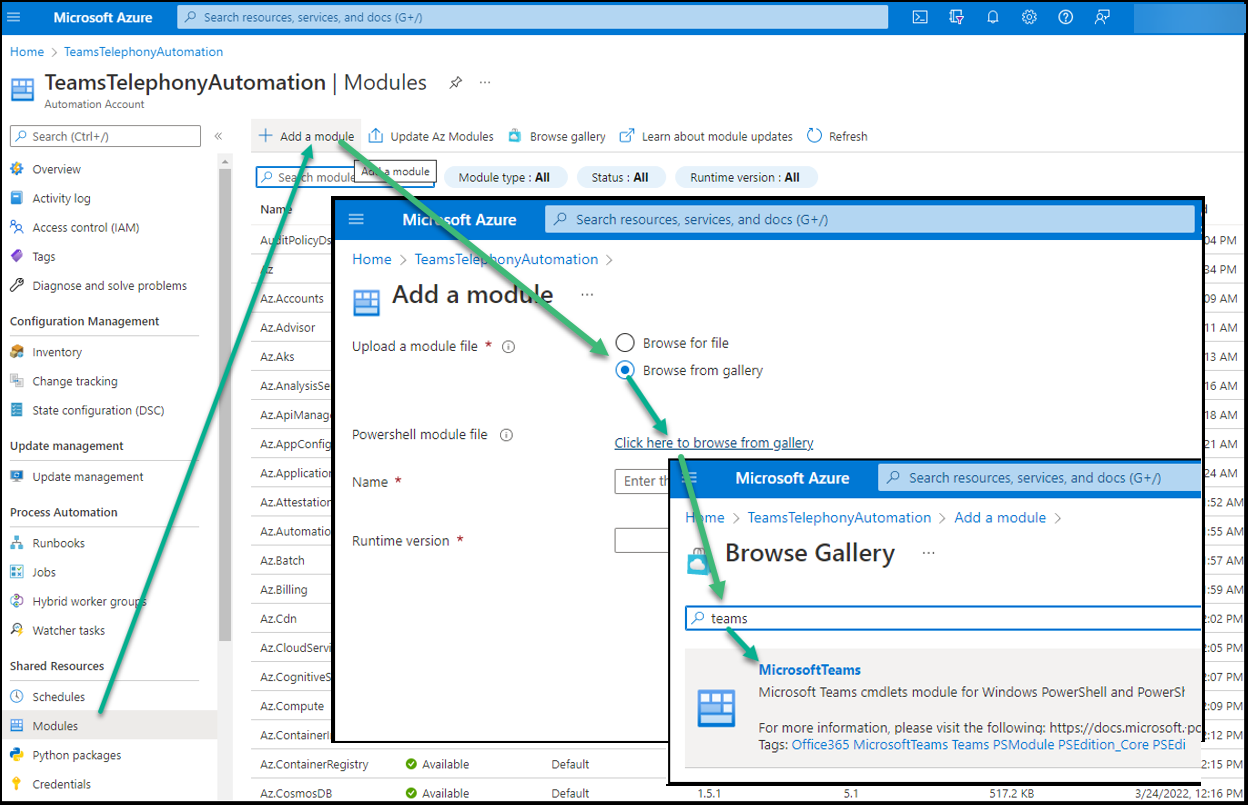Open Directories and subscriptions filter icon
The height and width of the screenshot is (805, 1249).
coord(957,17)
